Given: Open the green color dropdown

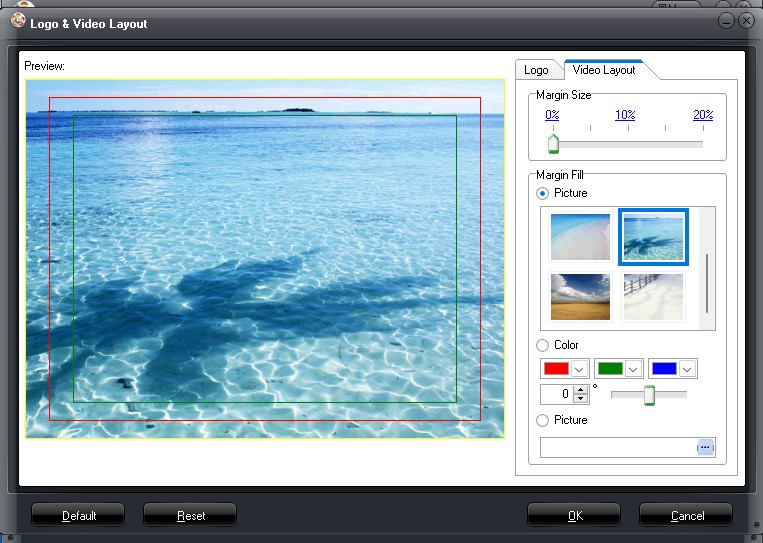Looking at the screenshot, I should click(x=633, y=369).
